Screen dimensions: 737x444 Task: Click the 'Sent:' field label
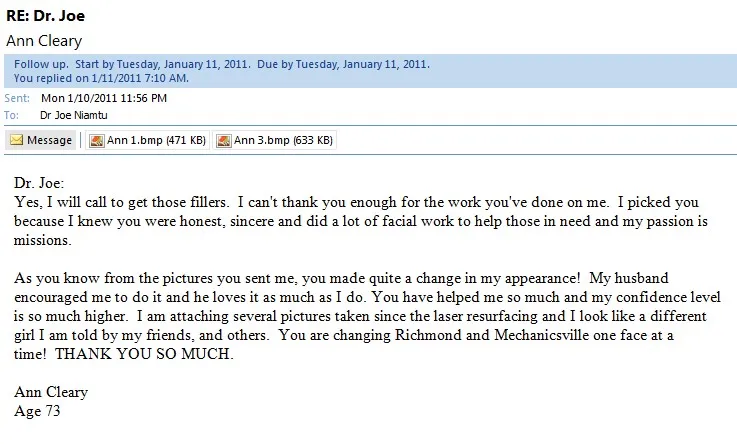coord(17,98)
